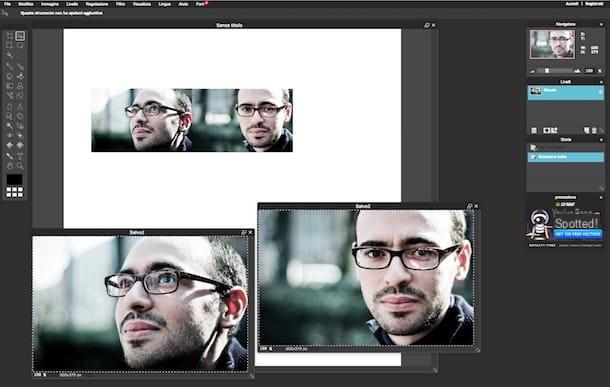610x387 pixels.
Task: Collapse the Navigatore panel
Action: 601,24
